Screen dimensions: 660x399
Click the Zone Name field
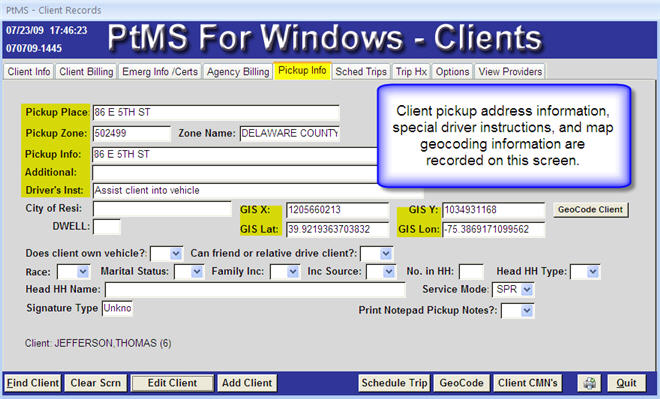coord(290,133)
